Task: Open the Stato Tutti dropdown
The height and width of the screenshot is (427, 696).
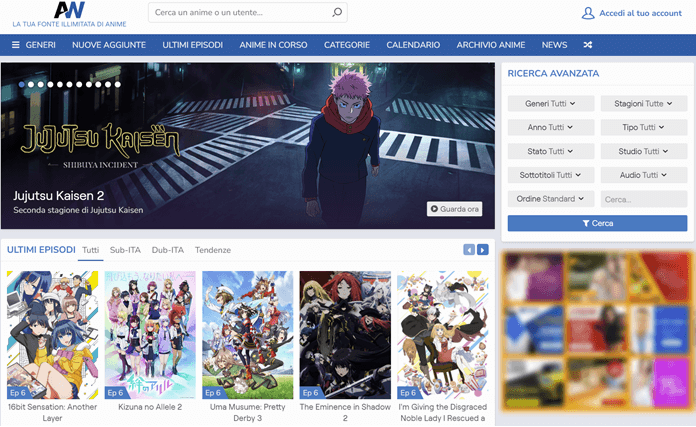Action: [551, 151]
